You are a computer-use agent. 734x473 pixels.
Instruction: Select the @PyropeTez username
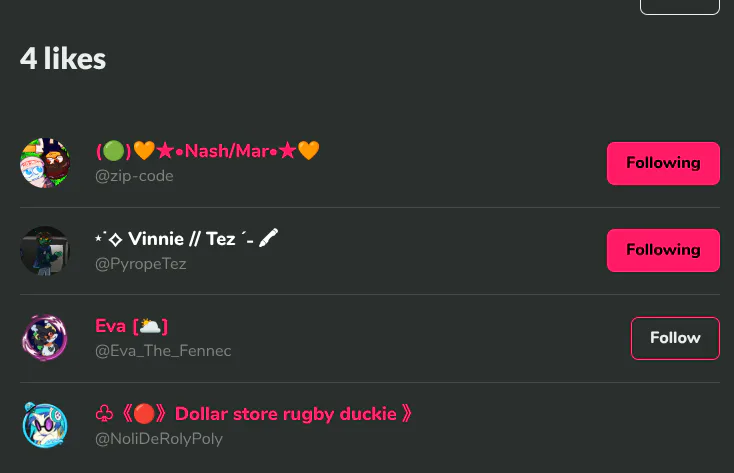(140, 264)
